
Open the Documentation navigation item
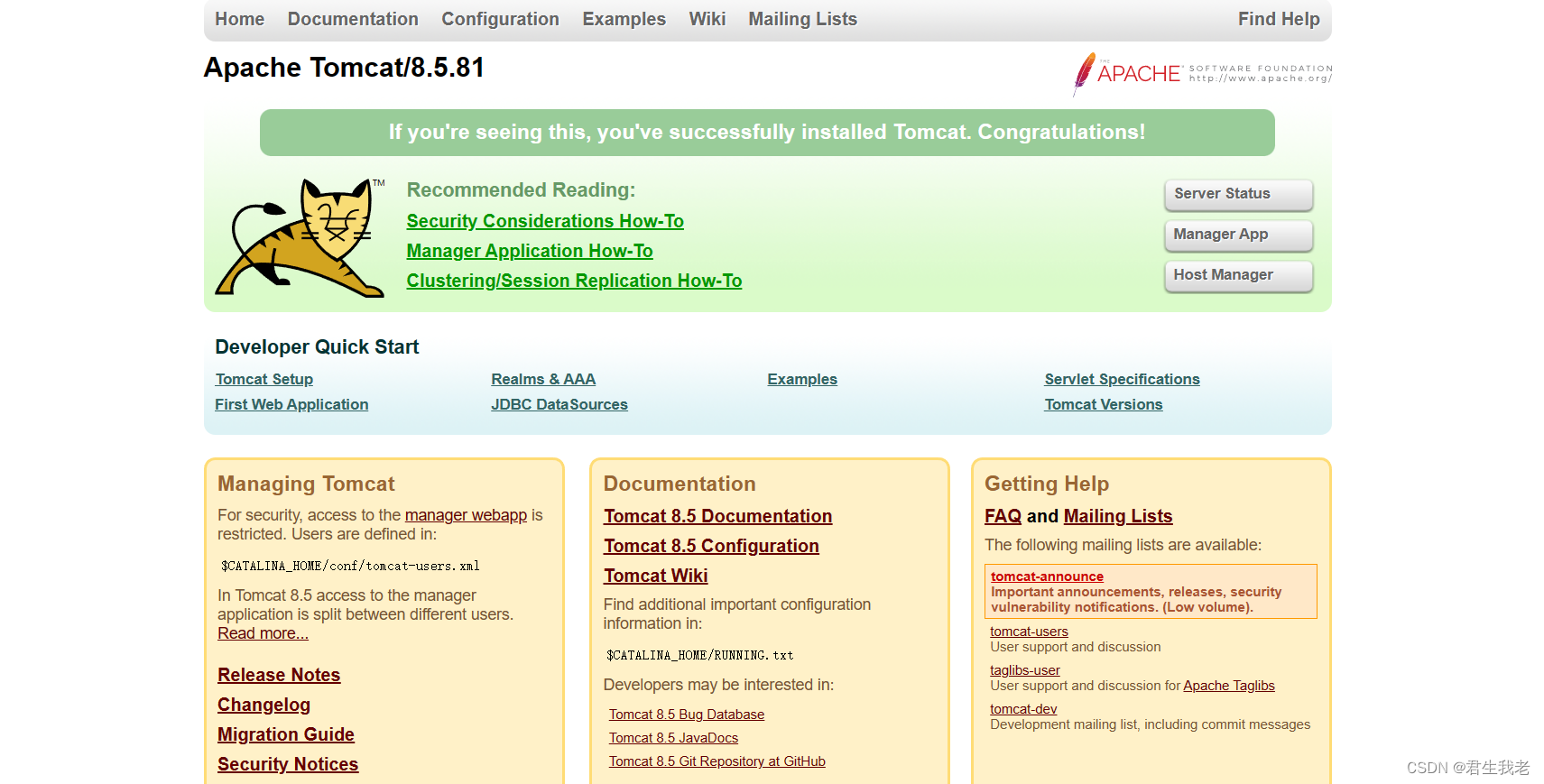tap(353, 19)
